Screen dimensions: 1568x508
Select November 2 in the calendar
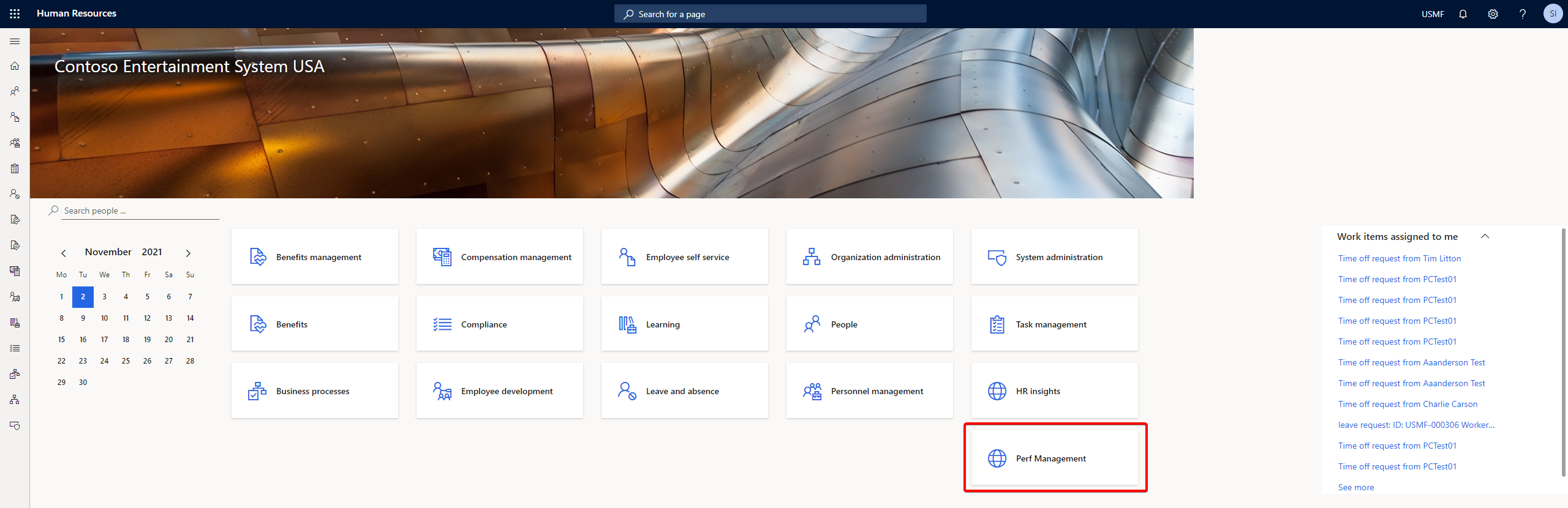point(83,297)
